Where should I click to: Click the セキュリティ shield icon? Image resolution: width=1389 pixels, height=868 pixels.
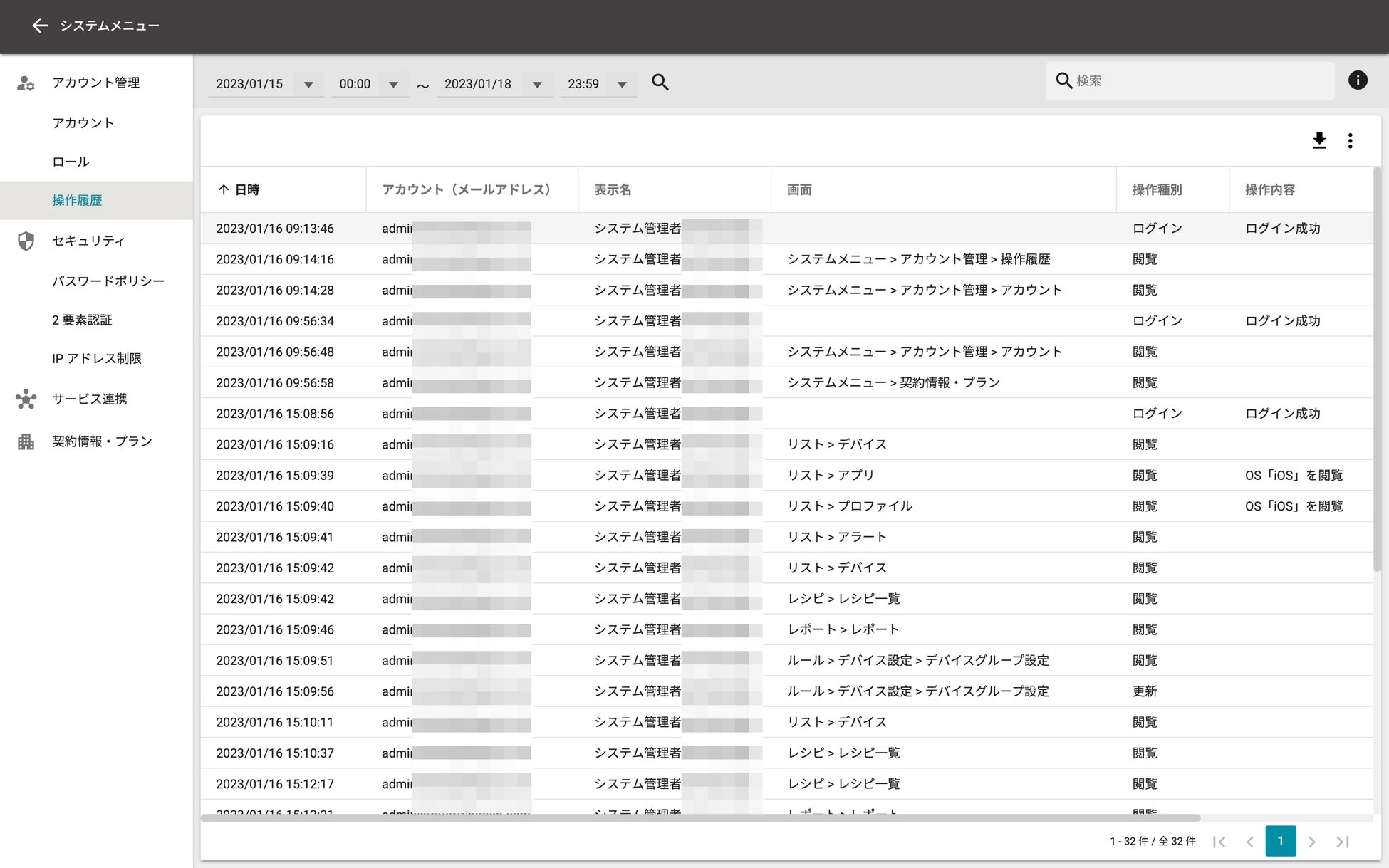click(26, 241)
